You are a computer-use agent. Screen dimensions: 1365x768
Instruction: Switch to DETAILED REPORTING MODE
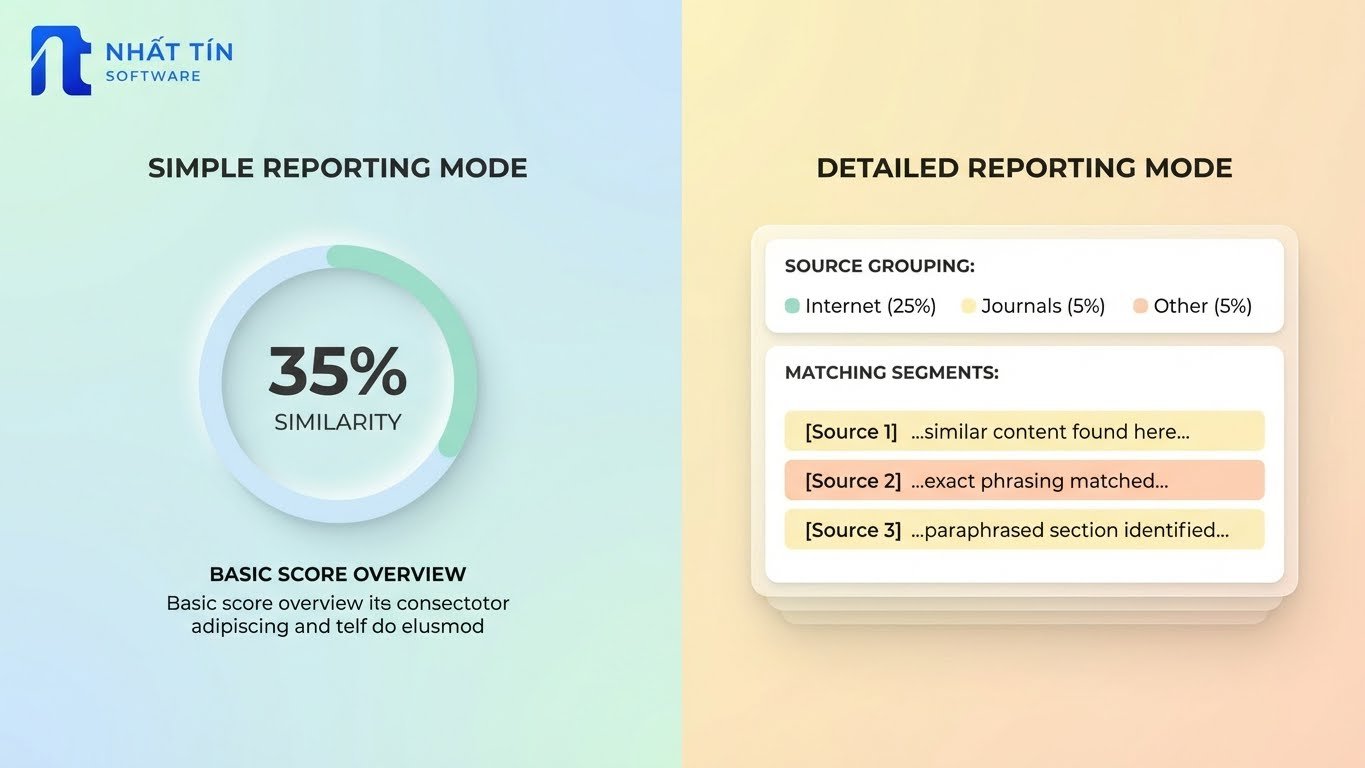pyautogui.click(x=1024, y=167)
